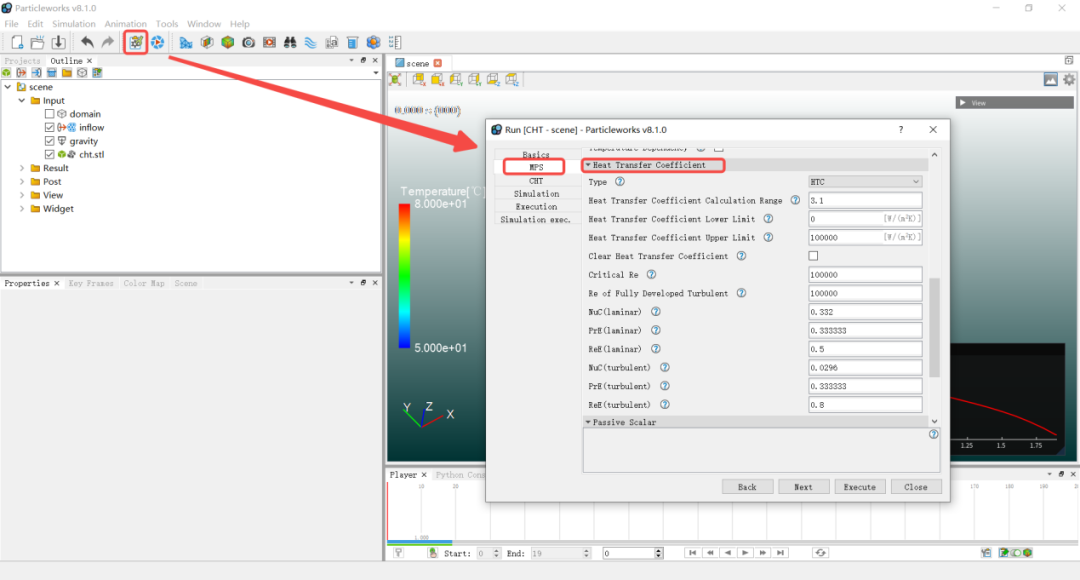Click the undo arrow in the toolbar
The image size is (1080, 580).
tap(87, 42)
